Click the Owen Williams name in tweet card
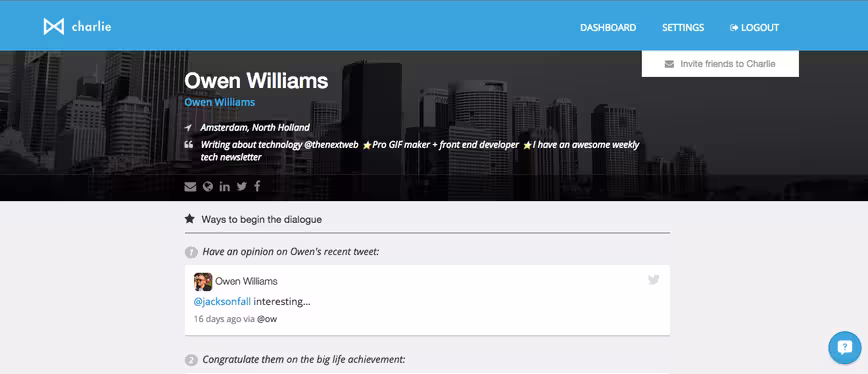The image size is (868, 374). [246, 281]
